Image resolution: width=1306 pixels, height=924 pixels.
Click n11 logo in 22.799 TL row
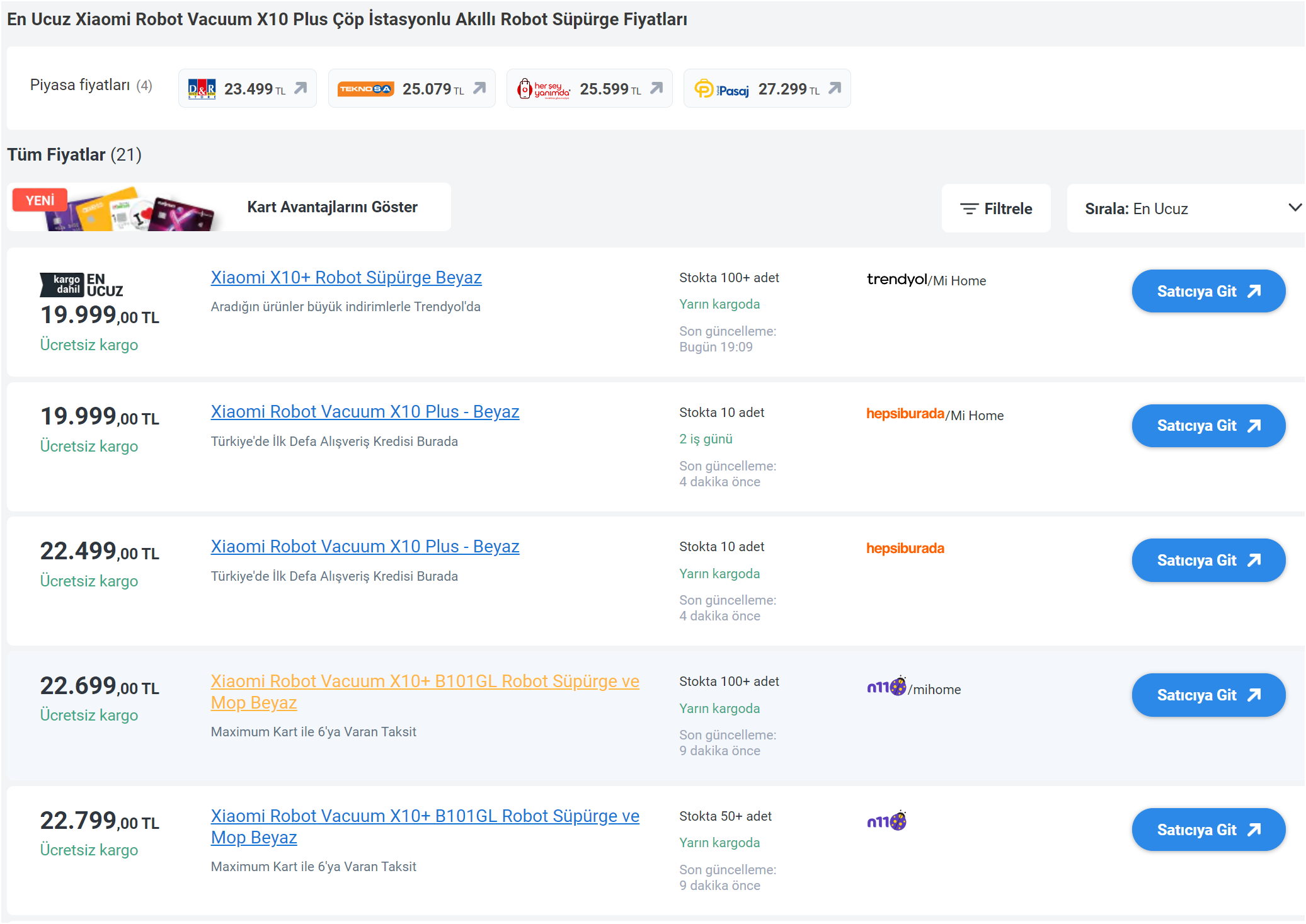886,820
